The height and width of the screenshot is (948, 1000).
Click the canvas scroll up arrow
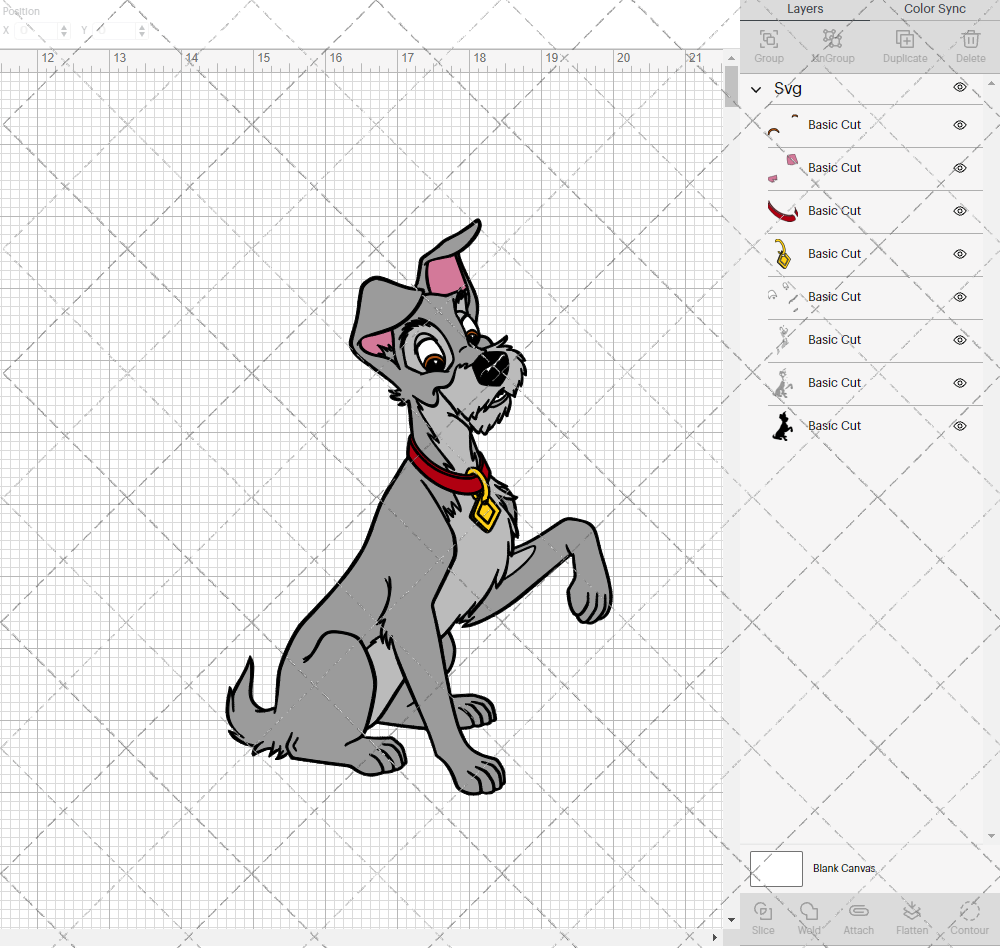tap(732, 58)
